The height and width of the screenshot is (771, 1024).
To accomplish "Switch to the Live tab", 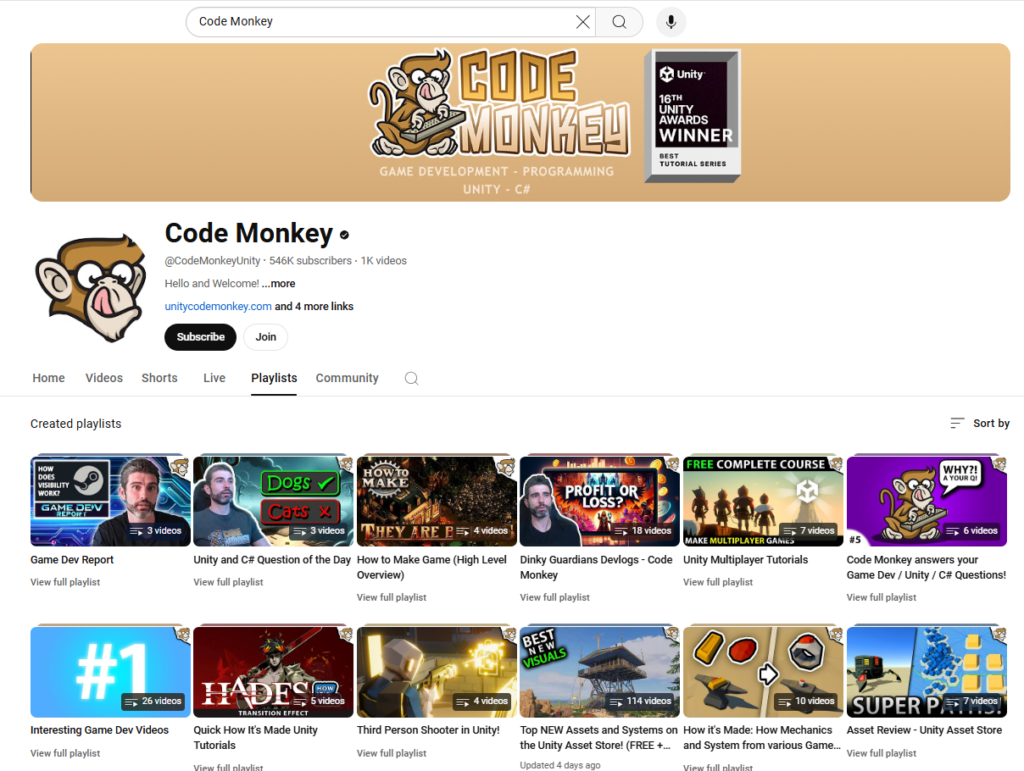I will (214, 378).
